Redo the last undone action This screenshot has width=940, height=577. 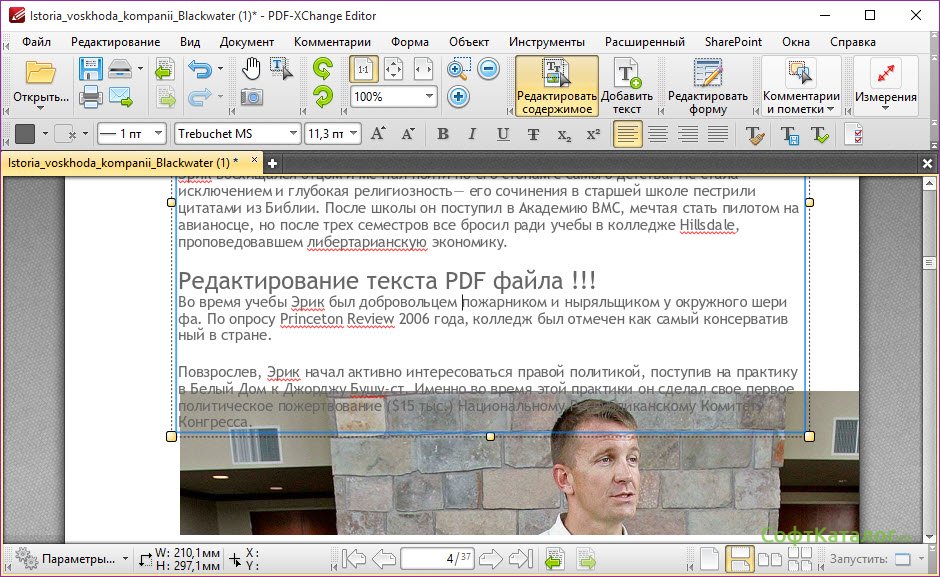[200, 97]
